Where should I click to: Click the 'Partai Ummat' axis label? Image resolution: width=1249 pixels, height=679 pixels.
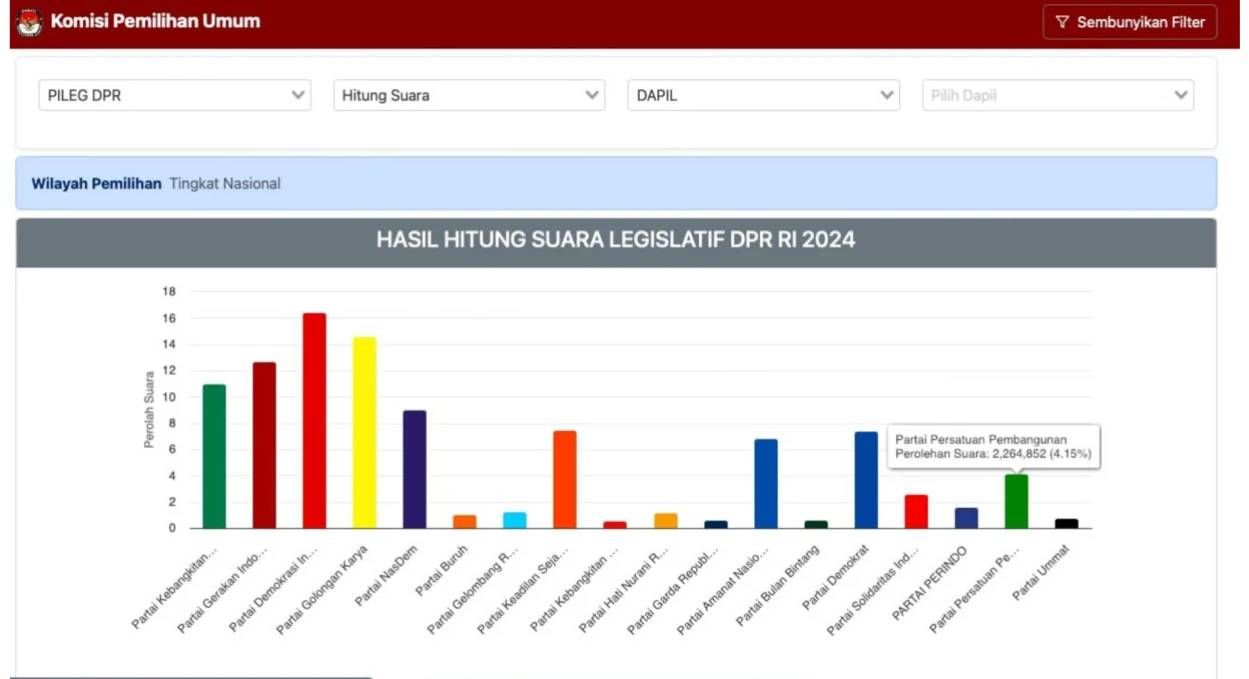point(1042,572)
